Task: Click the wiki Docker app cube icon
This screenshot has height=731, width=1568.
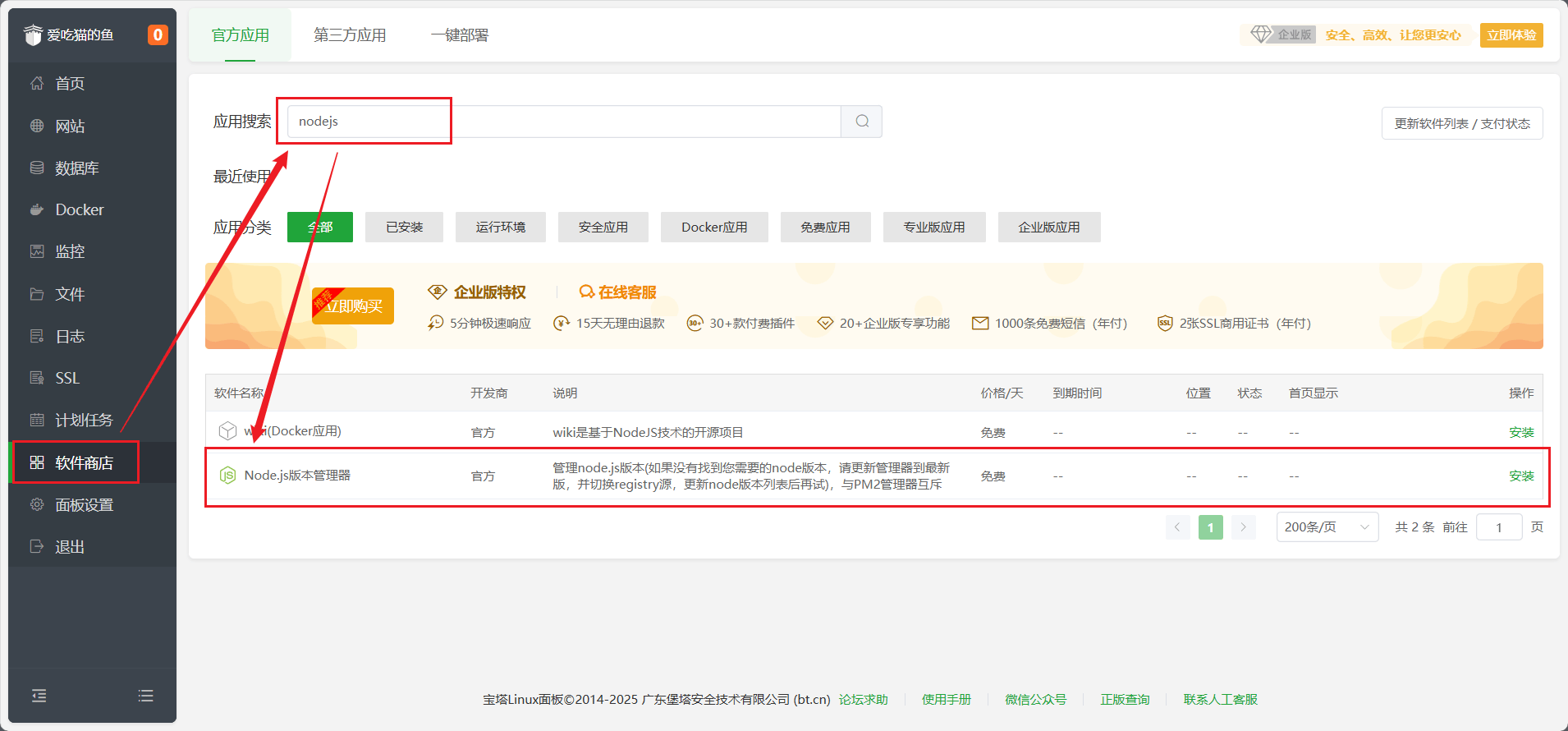Action: coord(227,431)
